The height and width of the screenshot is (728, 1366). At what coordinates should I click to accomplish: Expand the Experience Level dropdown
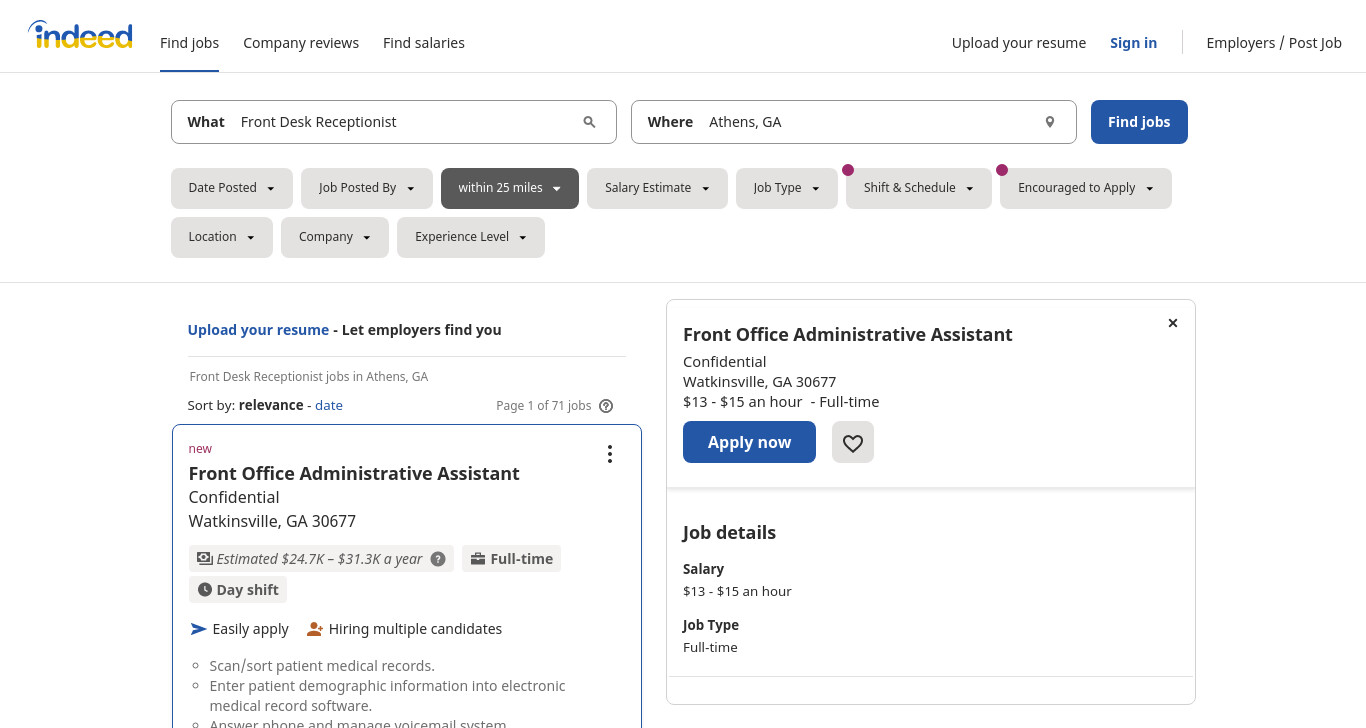pos(471,237)
